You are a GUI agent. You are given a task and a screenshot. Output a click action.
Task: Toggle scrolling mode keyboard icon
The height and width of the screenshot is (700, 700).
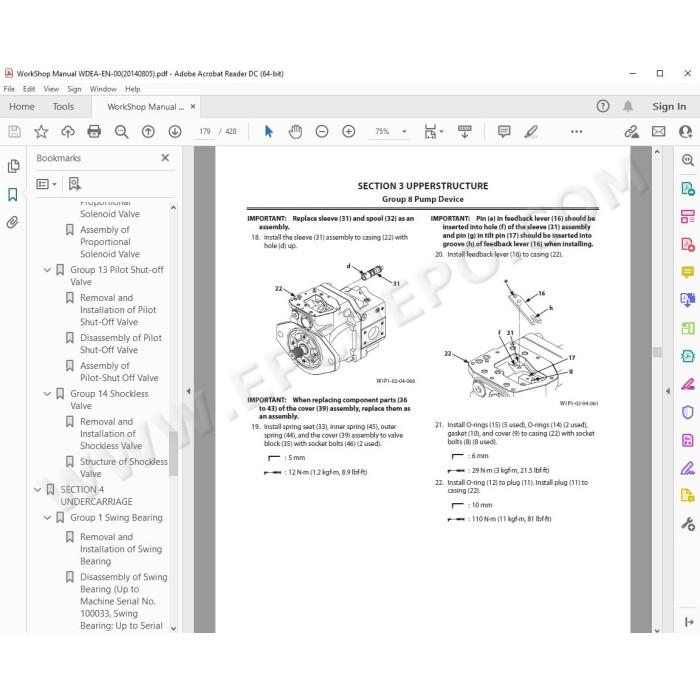pyautogui.click(x=464, y=131)
